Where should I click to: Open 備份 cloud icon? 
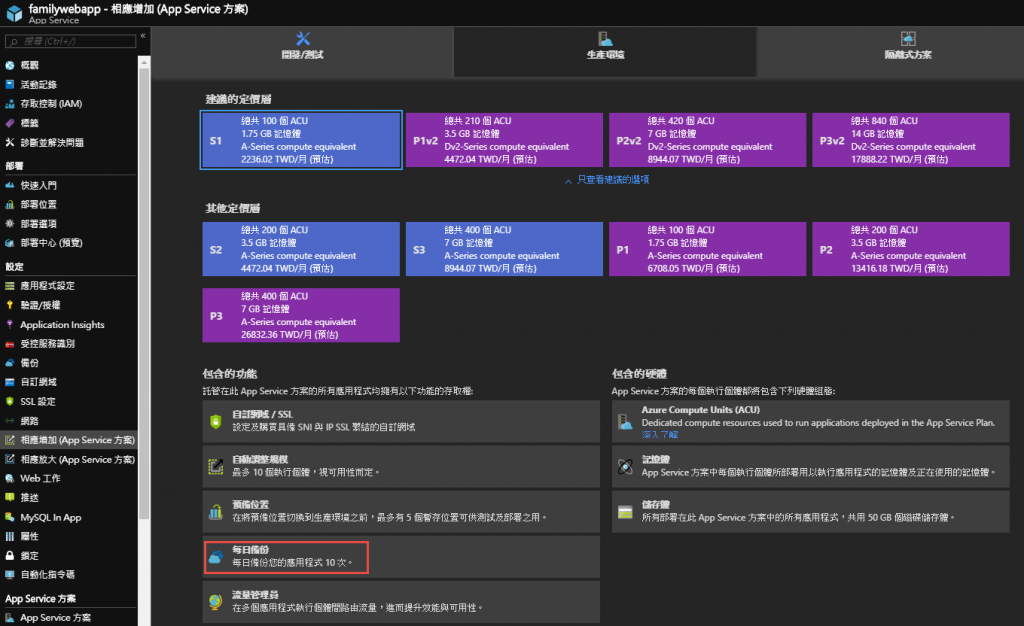10,362
